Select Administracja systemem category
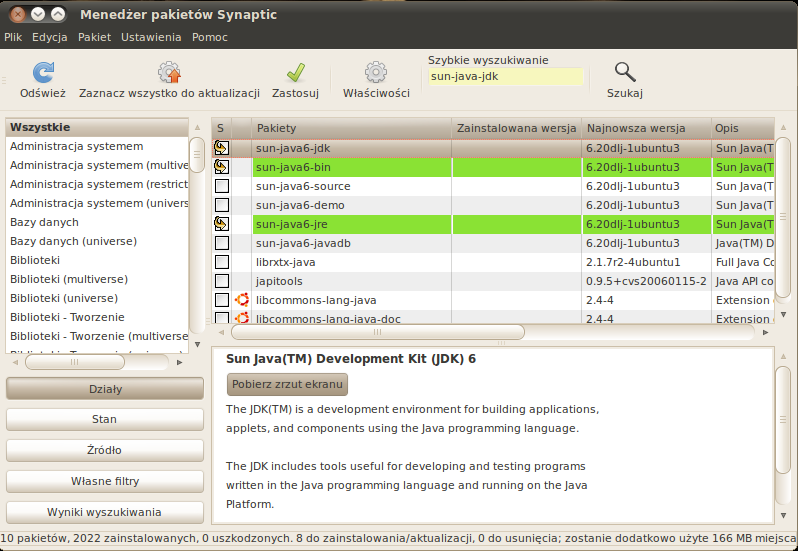This screenshot has height=551, width=798. point(97,146)
